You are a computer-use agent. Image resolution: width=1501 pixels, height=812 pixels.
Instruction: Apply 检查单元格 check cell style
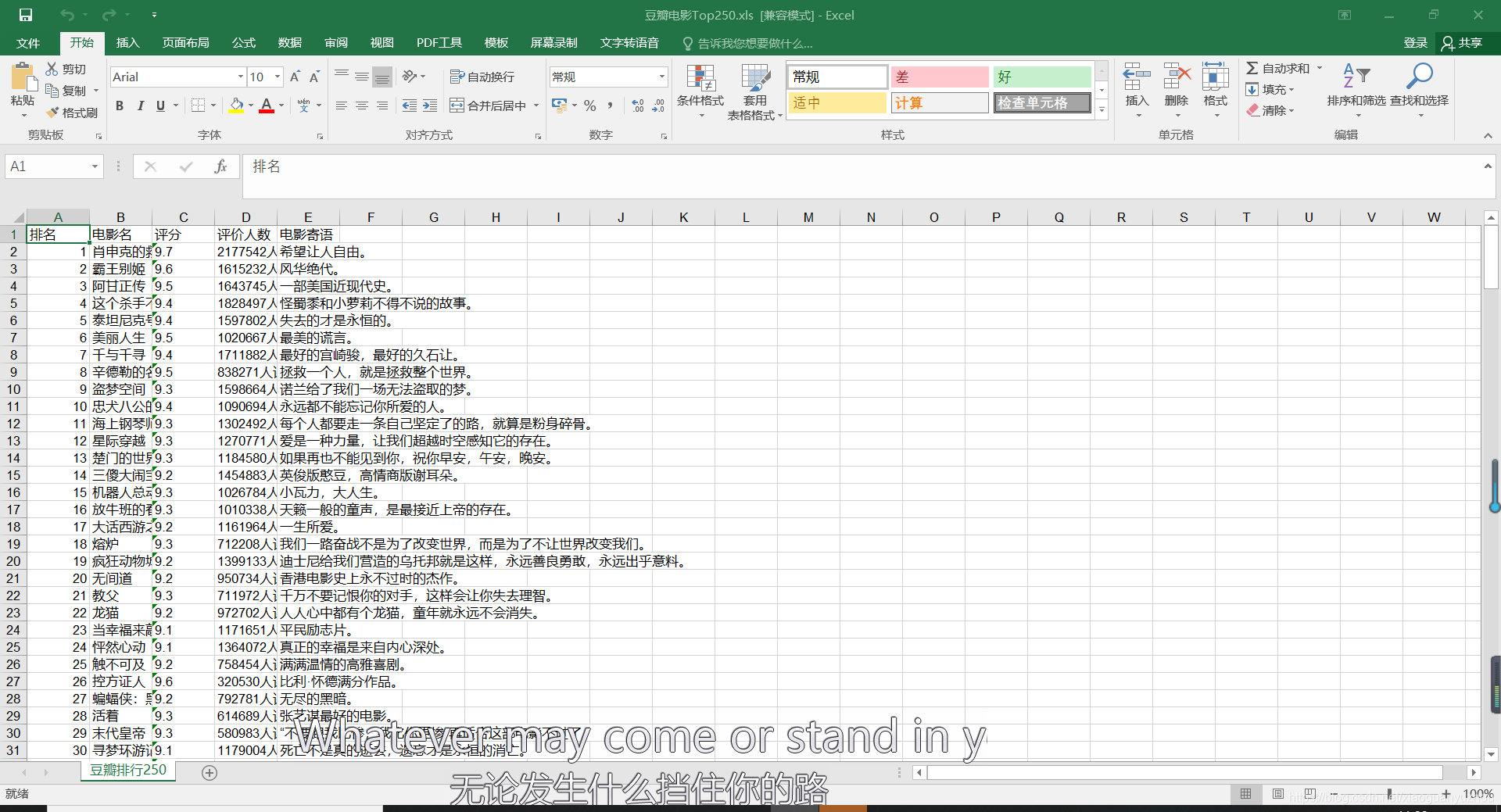[1042, 102]
